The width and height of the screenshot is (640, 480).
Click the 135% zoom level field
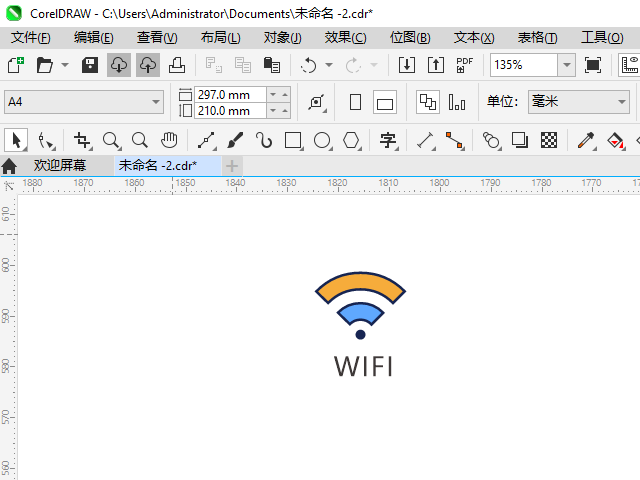pos(524,65)
